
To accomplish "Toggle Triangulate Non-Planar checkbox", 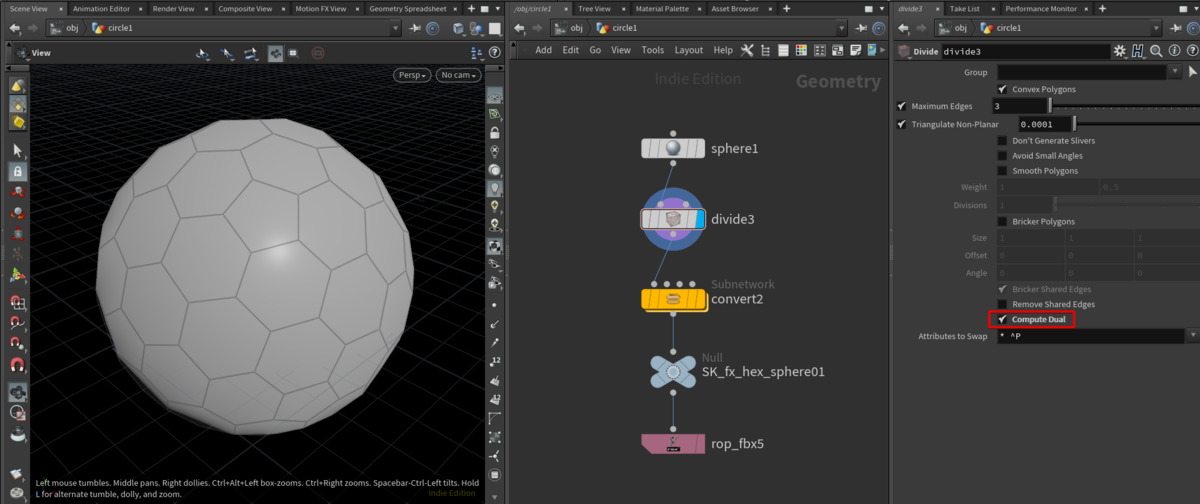I will (902, 124).
